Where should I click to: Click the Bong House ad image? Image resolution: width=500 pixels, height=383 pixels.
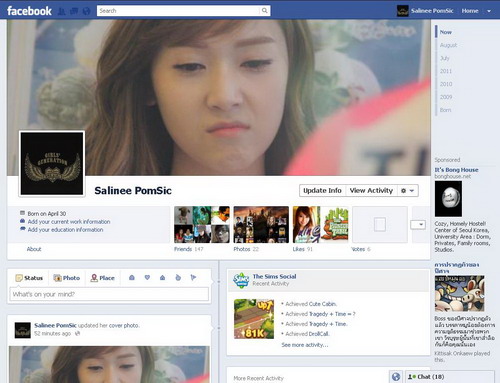tap(448, 199)
